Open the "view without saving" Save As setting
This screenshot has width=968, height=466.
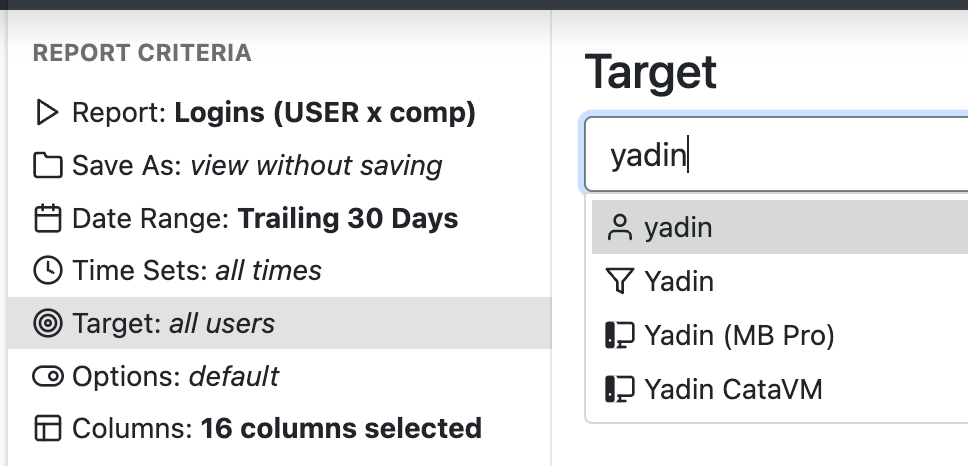click(x=316, y=166)
